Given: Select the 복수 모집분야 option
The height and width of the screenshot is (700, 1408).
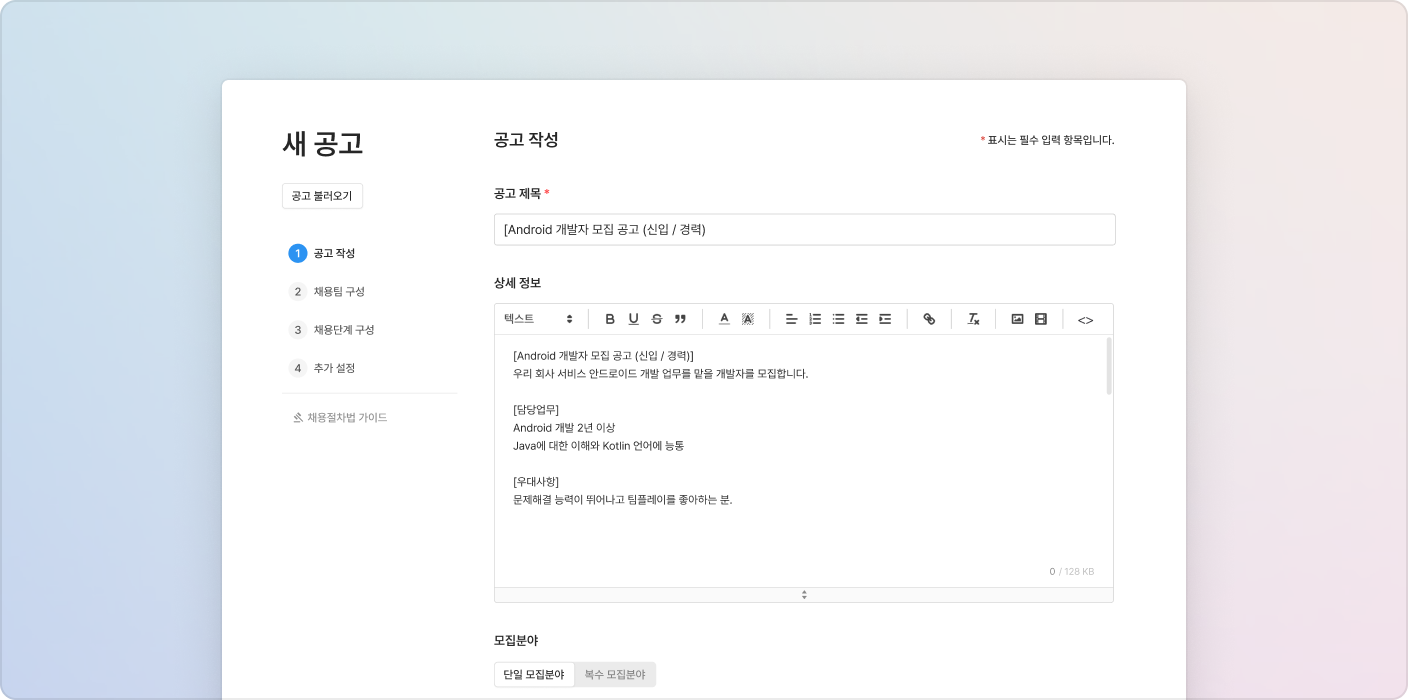Looking at the screenshot, I should (x=615, y=674).
